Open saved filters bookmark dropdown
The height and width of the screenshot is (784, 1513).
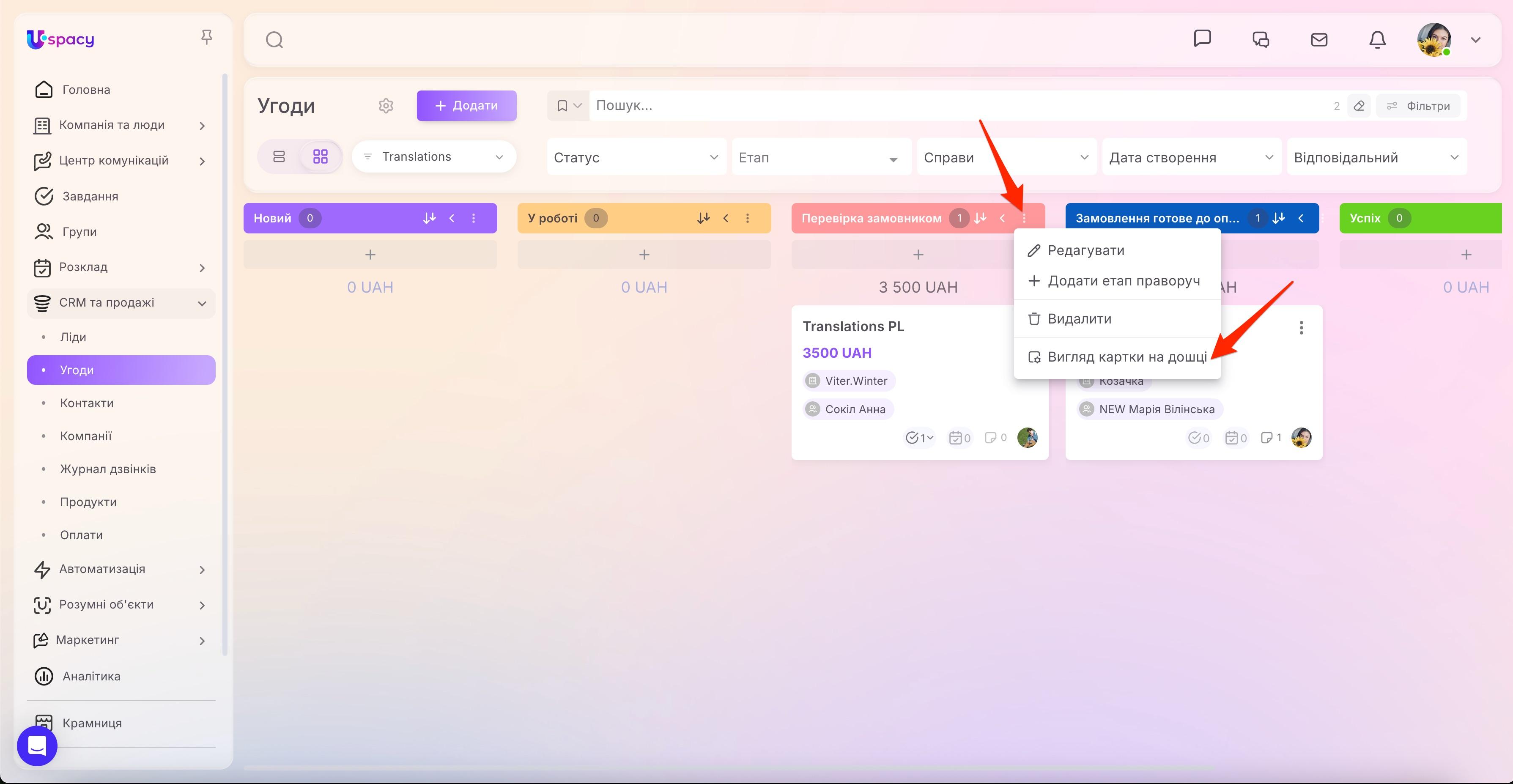tap(569, 106)
